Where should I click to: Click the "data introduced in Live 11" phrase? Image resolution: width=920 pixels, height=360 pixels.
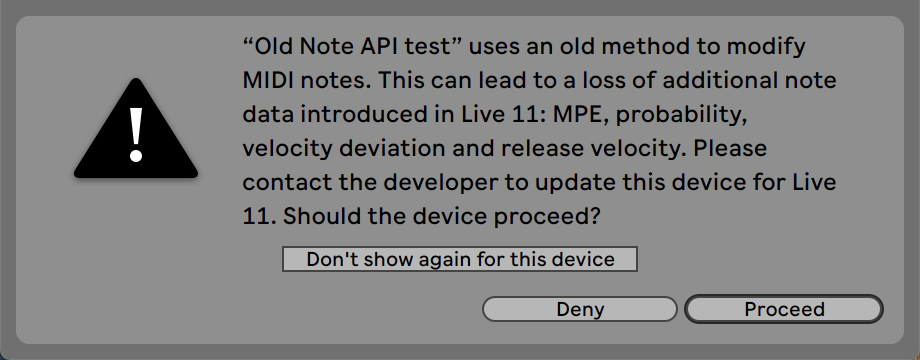394,114
